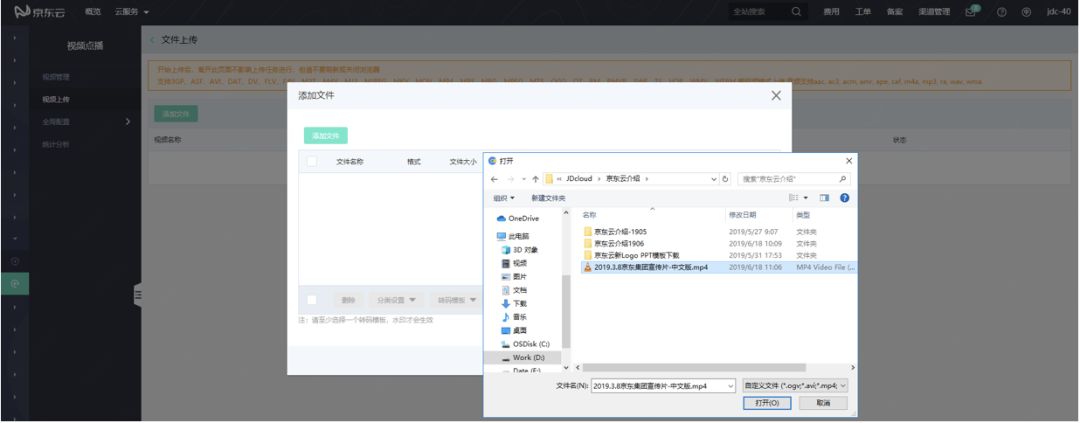
Task: Expand the 云服务 dropdown in the header
Action: click(132, 12)
